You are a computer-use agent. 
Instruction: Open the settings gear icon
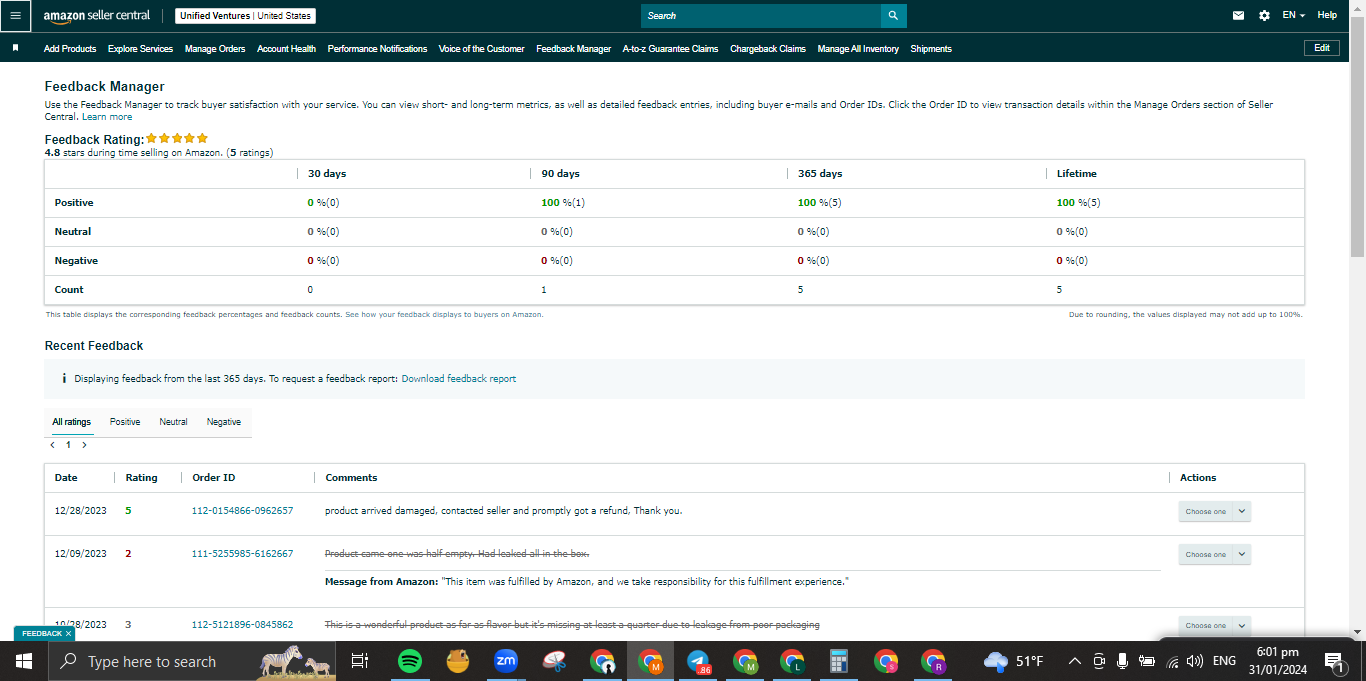pyautogui.click(x=1264, y=16)
